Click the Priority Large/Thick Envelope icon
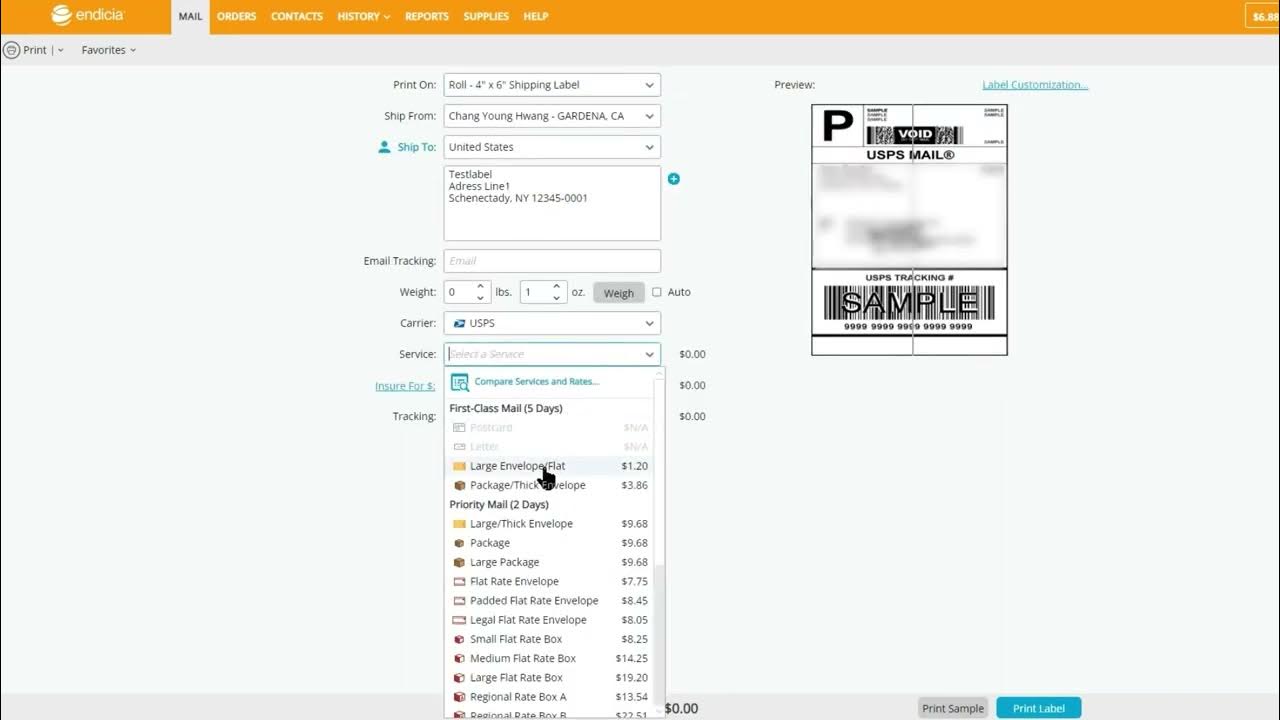 coord(459,524)
